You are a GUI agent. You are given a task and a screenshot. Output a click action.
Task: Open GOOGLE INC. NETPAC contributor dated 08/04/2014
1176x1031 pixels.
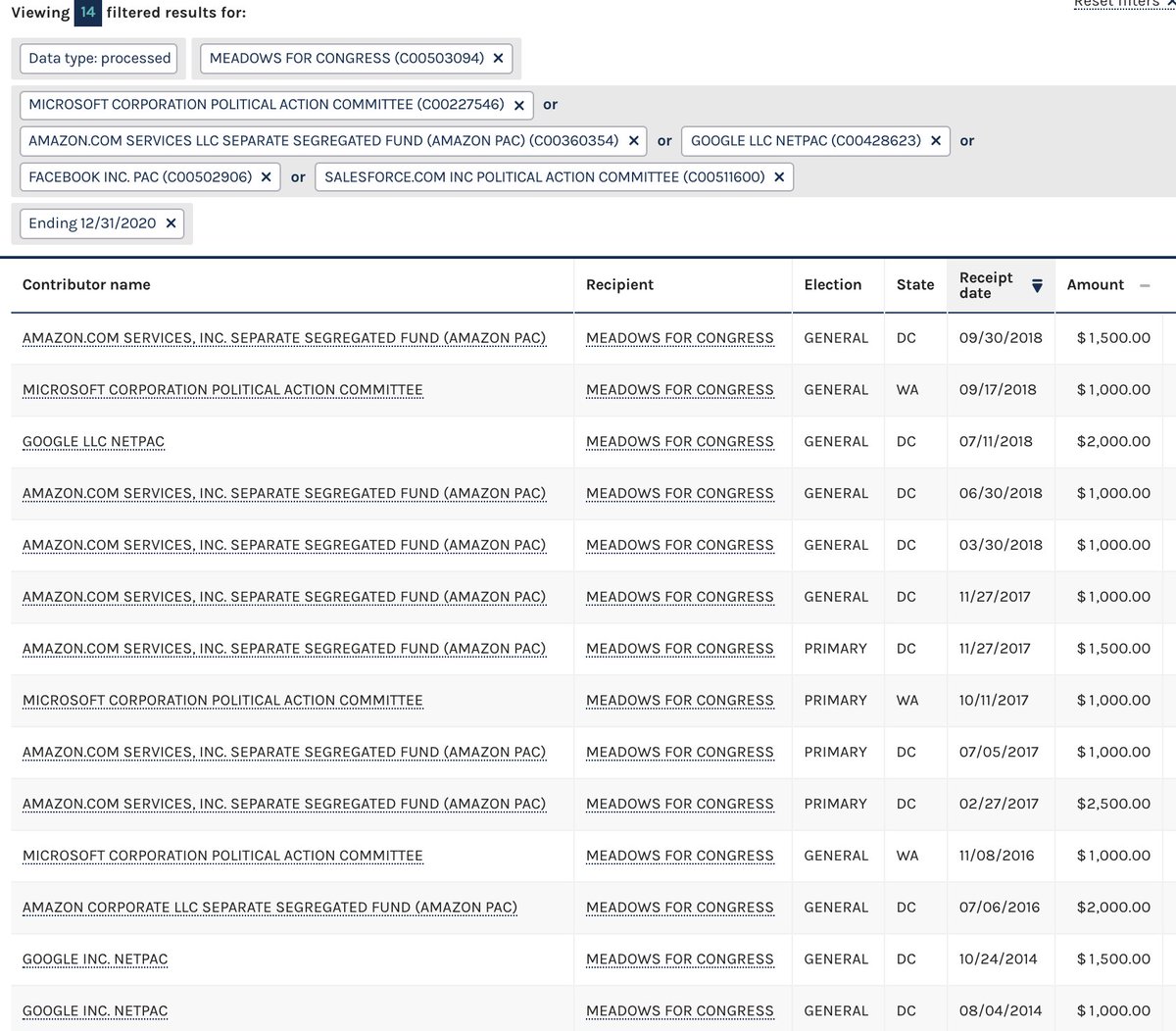tap(95, 1011)
